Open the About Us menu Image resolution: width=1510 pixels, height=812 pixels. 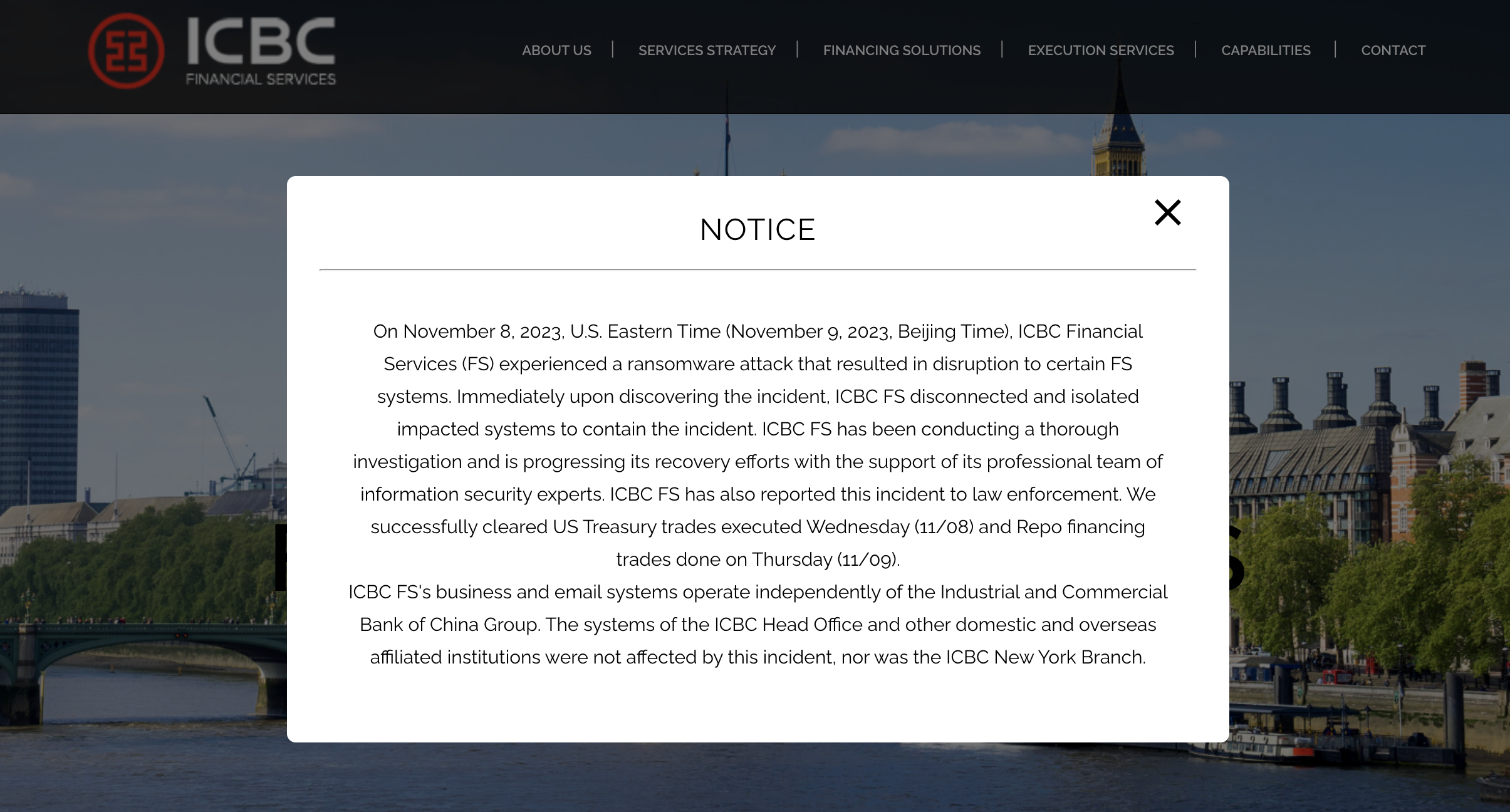[556, 50]
